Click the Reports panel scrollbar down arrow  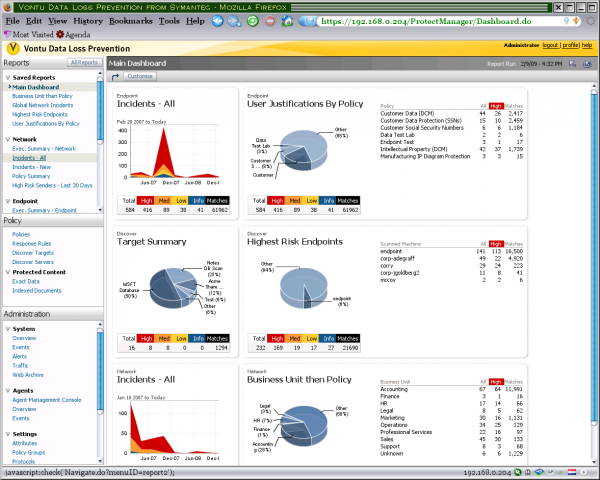100,210
